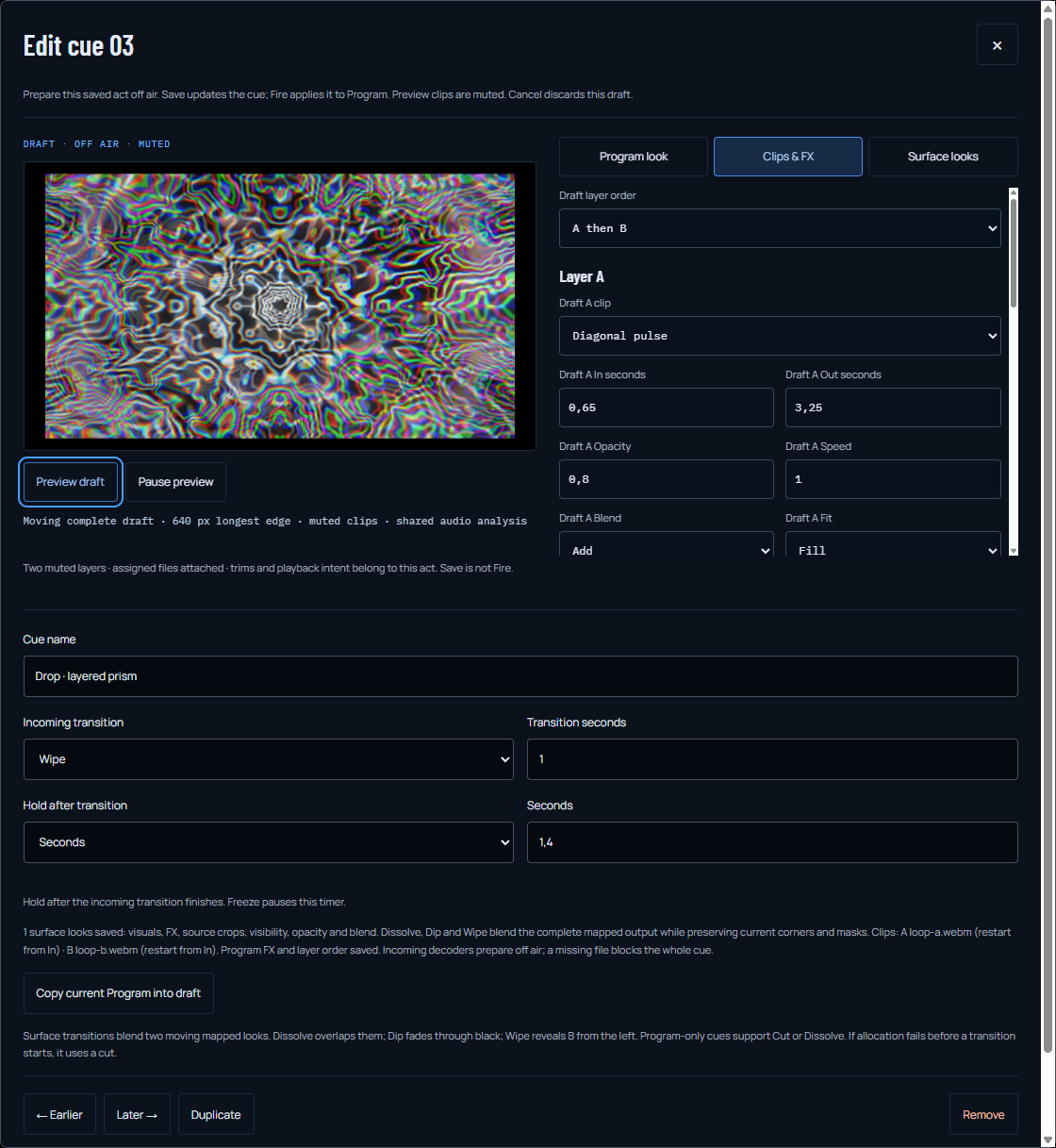Click the DRAFT · OFF AIR · MUTED status text
1056x1148 pixels.
(x=97, y=144)
